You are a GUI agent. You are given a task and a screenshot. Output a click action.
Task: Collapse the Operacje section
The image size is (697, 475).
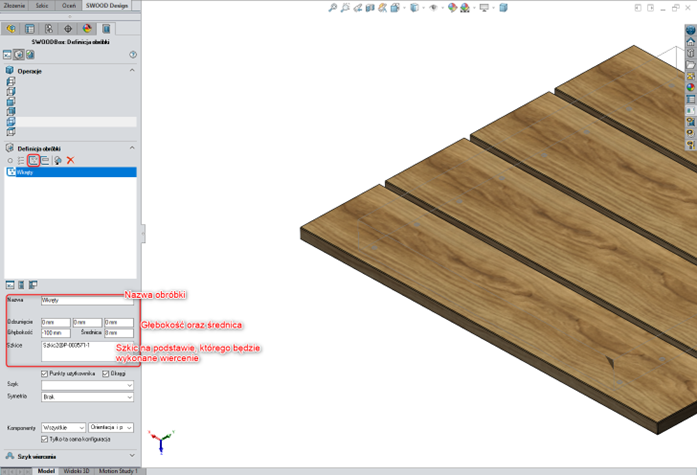[x=132, y=71]
